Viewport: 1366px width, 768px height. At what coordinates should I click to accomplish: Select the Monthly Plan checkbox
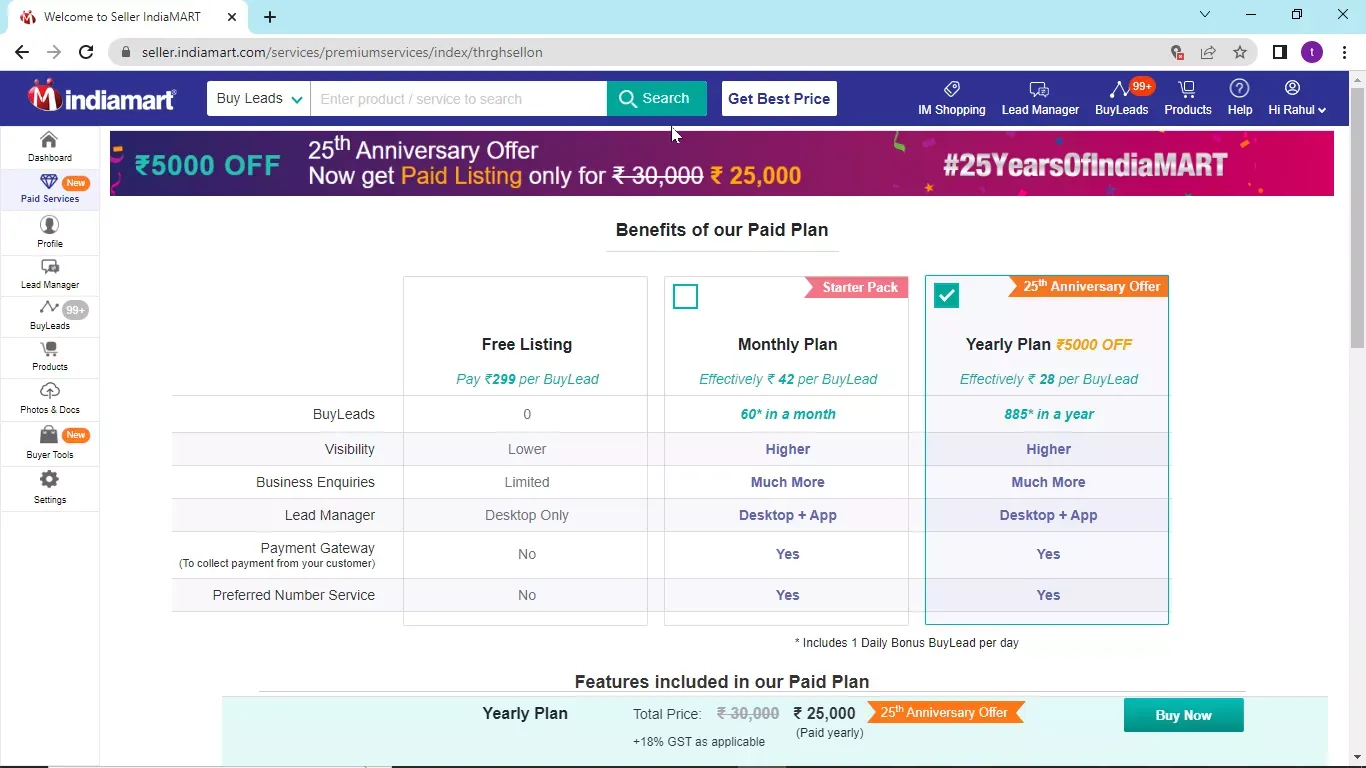[x=685, y=296]
